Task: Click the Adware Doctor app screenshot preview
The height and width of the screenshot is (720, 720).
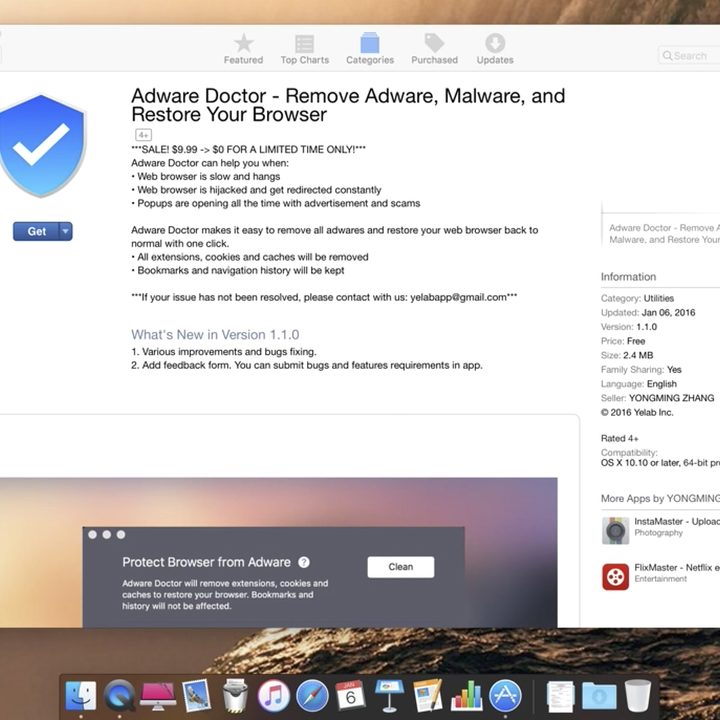Action: pyautogui.click(x=279, y=552)
